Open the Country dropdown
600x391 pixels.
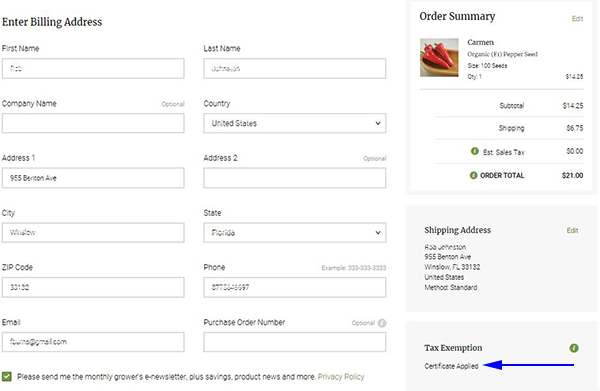[x=295, y=123]
